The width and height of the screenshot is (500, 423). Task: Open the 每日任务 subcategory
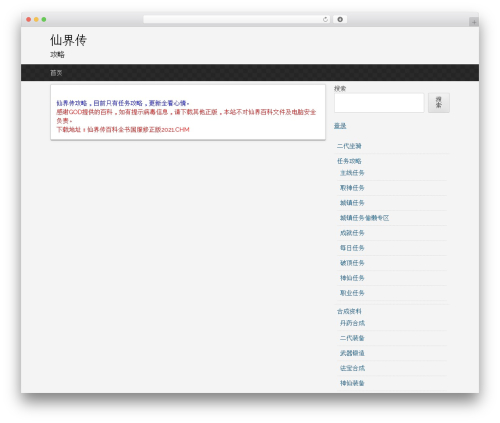352,248
